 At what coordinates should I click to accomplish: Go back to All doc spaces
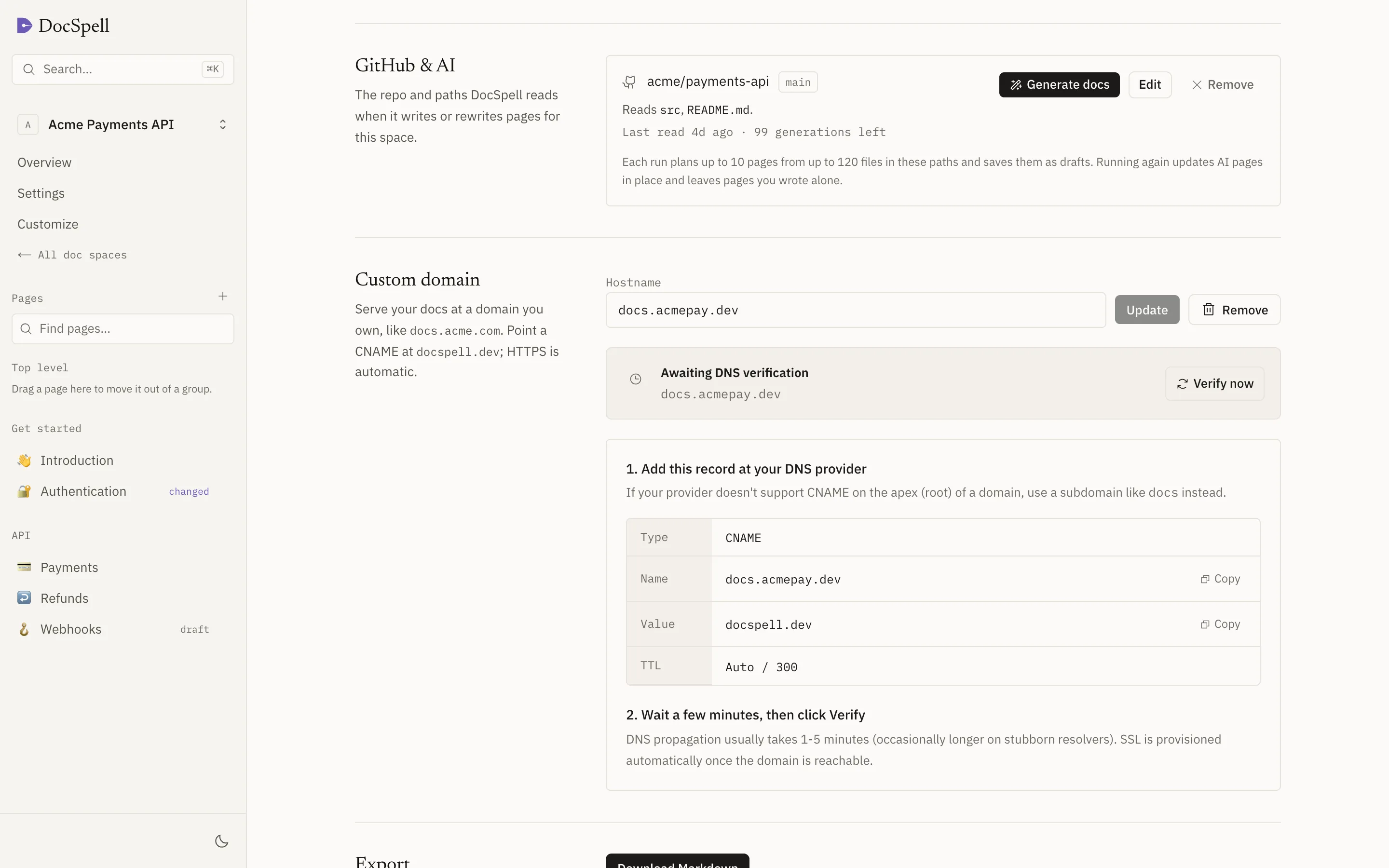(72, 255)
